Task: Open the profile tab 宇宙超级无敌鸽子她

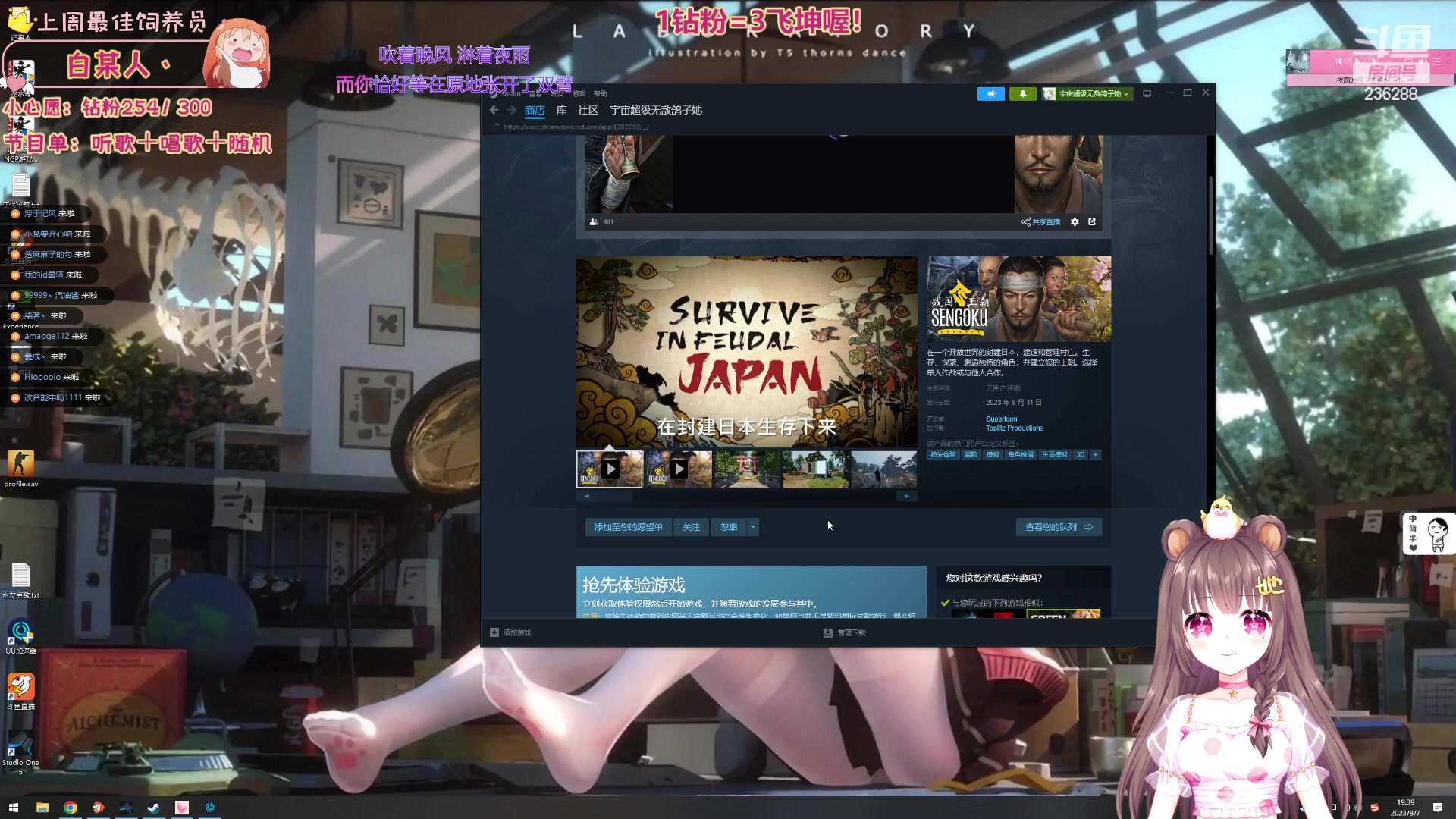Action: point(656,111)
